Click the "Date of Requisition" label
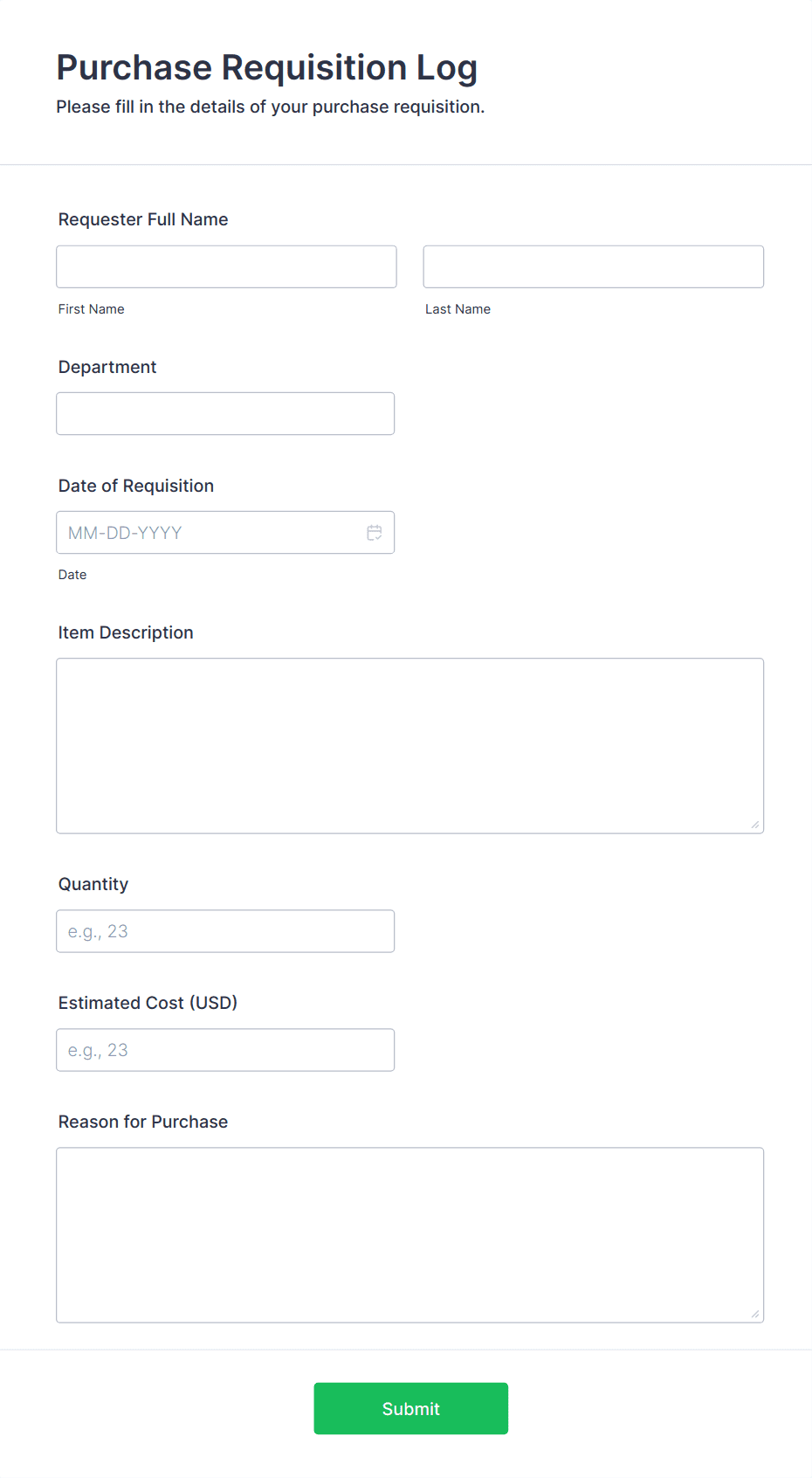Image resolution: width=812 pixels, height=1478 pixels. [136, 486]
